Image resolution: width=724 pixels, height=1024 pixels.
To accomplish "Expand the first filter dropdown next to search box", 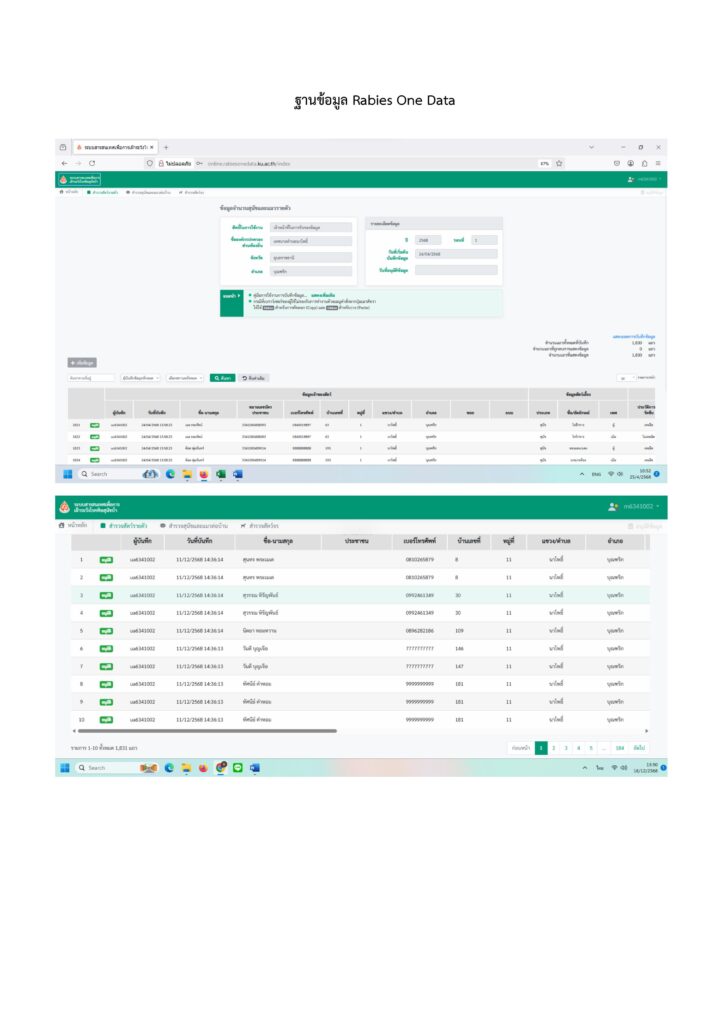I will 140,378.
